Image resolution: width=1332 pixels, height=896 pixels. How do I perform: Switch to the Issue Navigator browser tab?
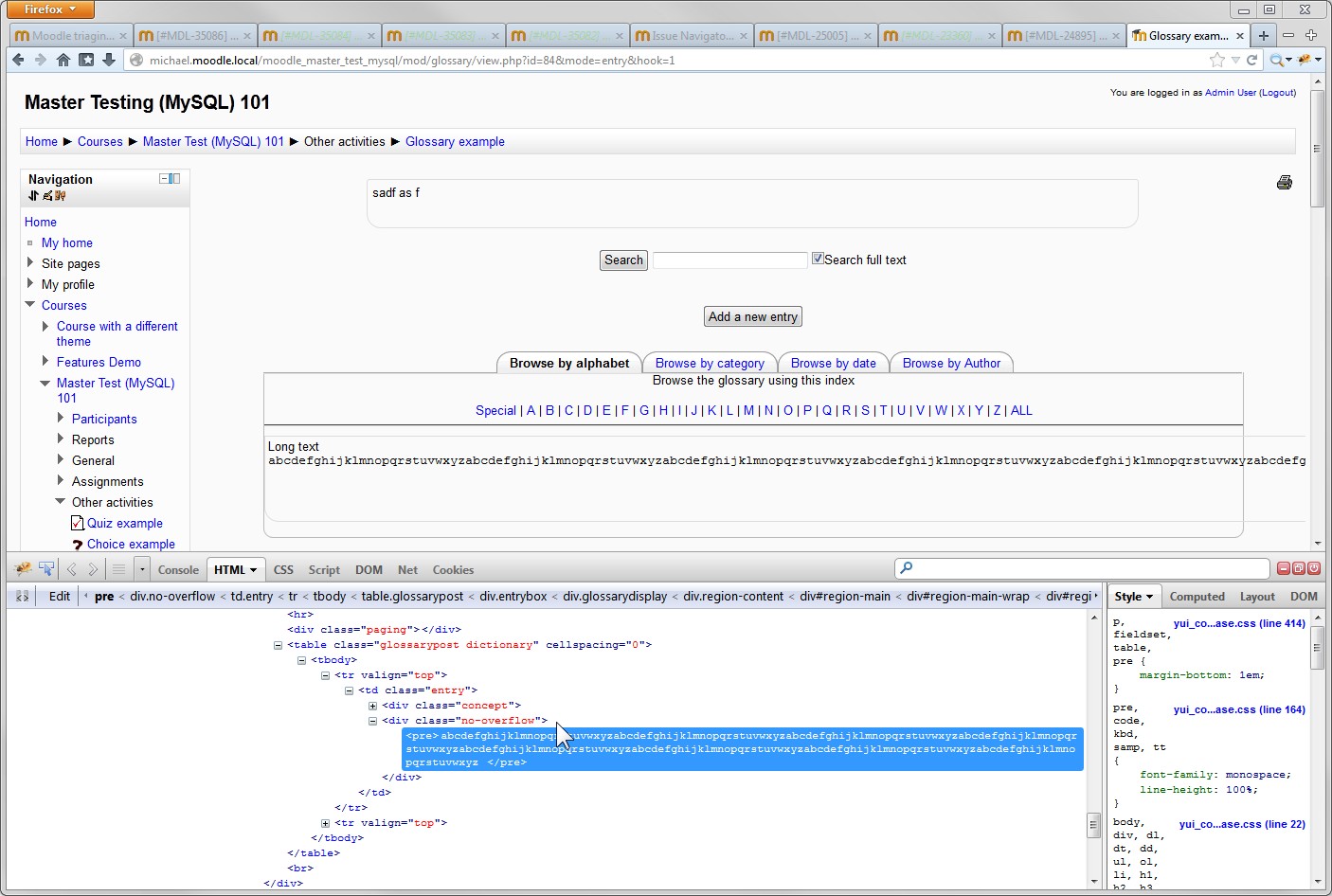click(691, 36)
